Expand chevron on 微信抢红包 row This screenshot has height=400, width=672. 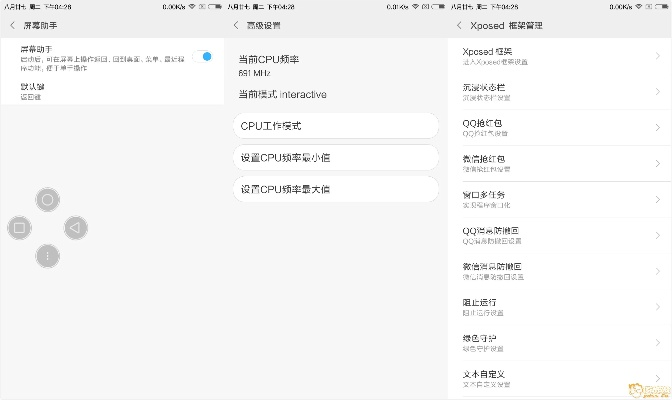657,163
